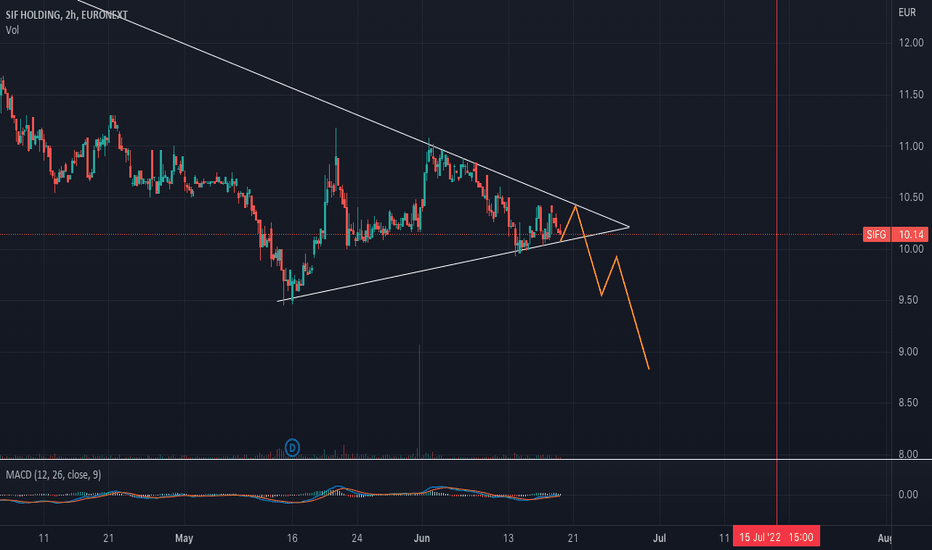932x550 pixels.
Task: Click the 10.50 price axis value
Action: coord(911,197)
